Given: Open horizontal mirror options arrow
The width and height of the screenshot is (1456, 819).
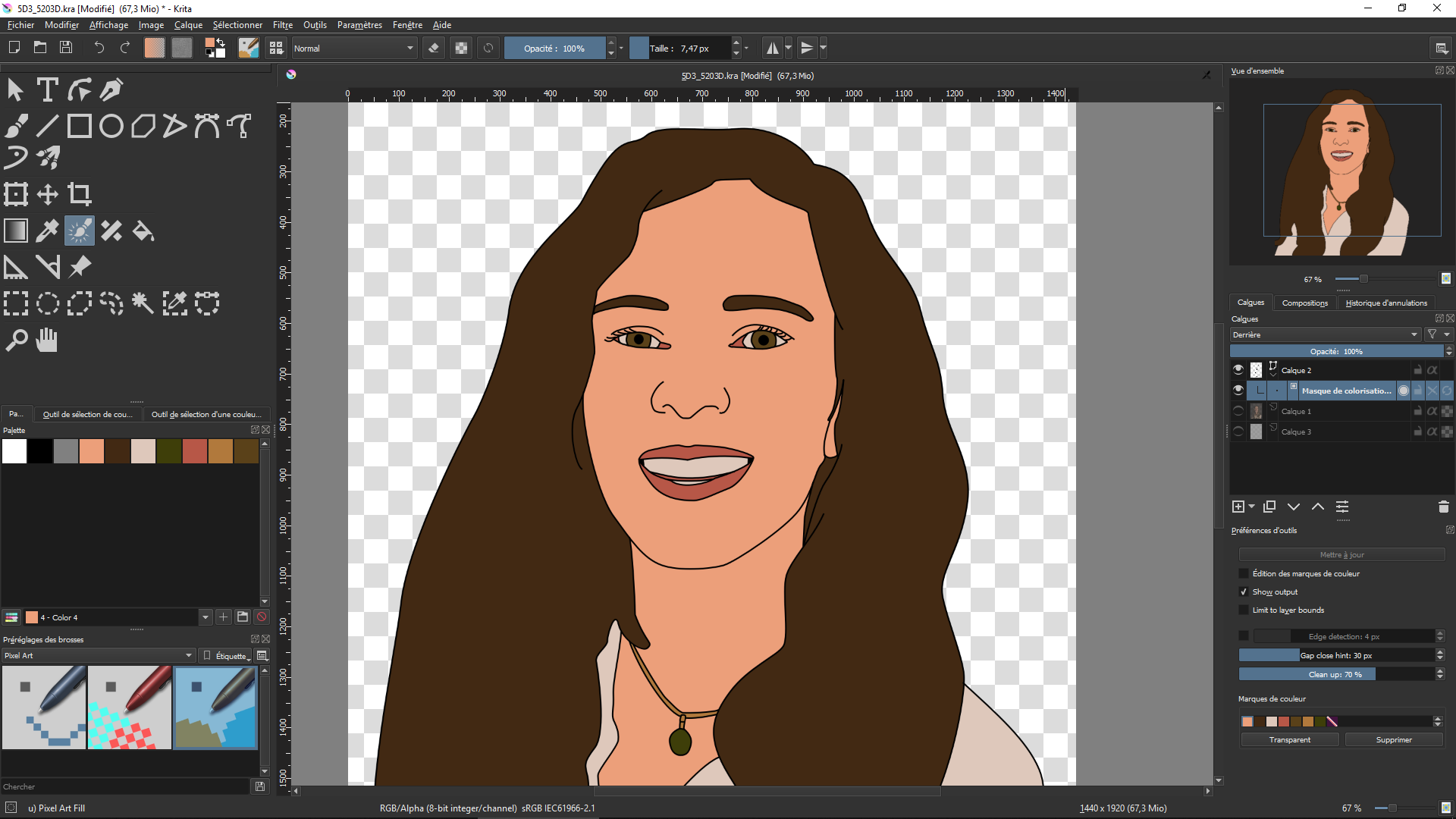Looking at the screenshot, I should point(789,48).
